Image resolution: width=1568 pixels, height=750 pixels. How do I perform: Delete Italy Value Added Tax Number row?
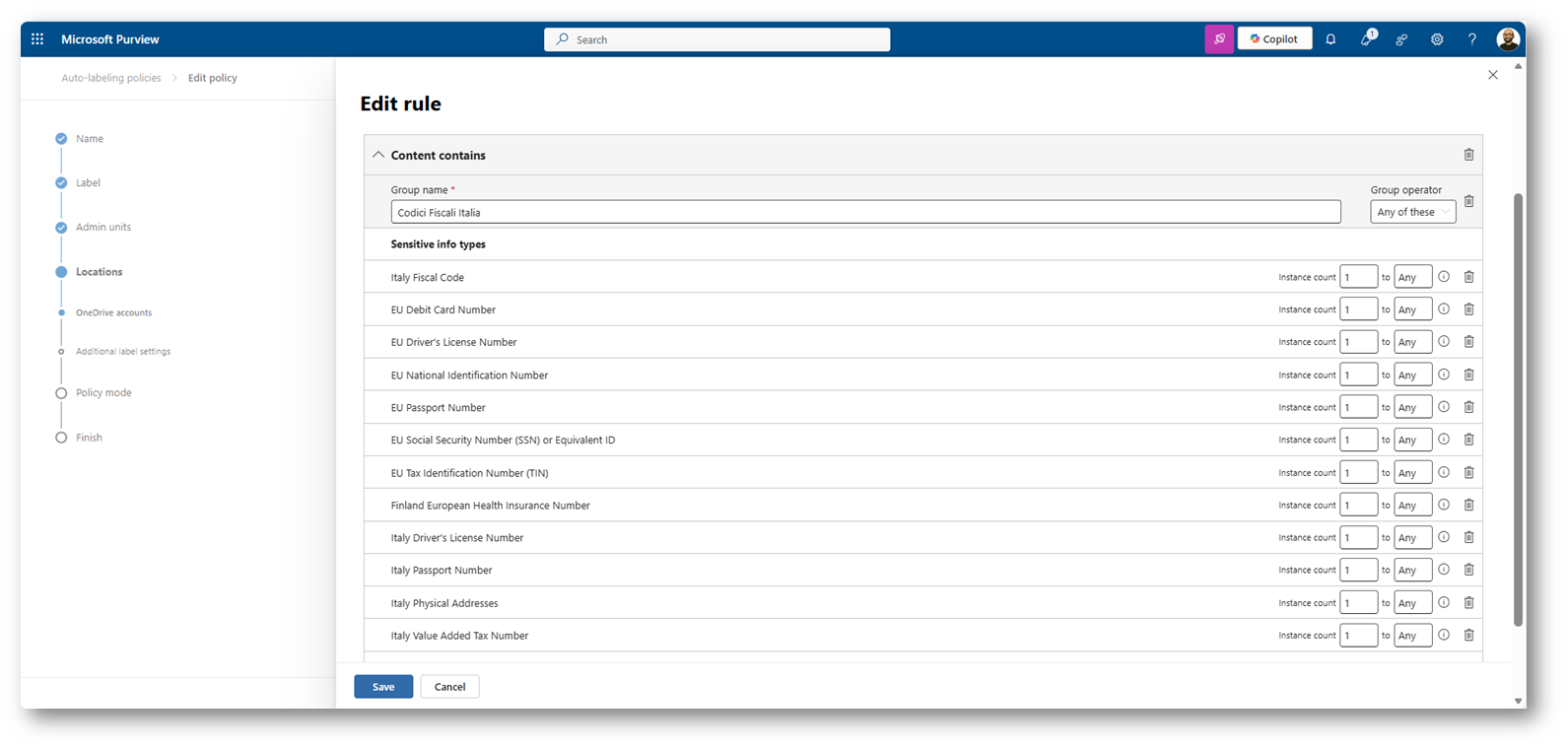(x=1468, y=635)
